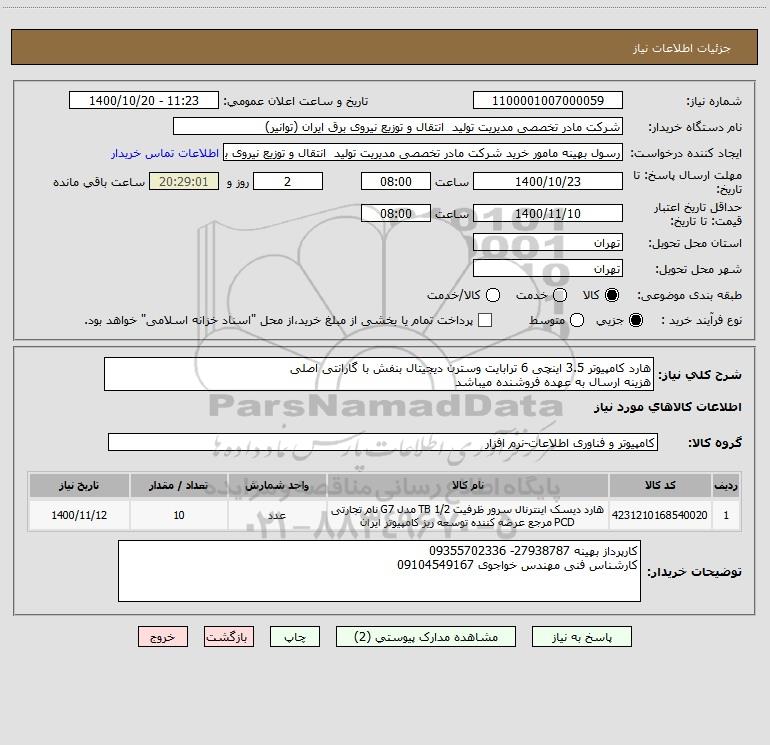Click the unit cell عدد
The height and width of the screenshot is (745, 770).
[x=277, y=515]
